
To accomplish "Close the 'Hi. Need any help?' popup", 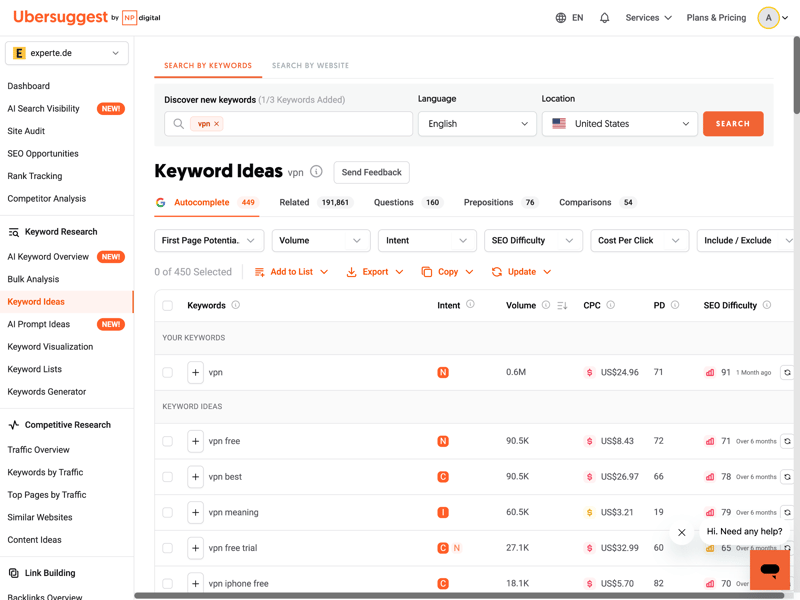I will (682, 533).
